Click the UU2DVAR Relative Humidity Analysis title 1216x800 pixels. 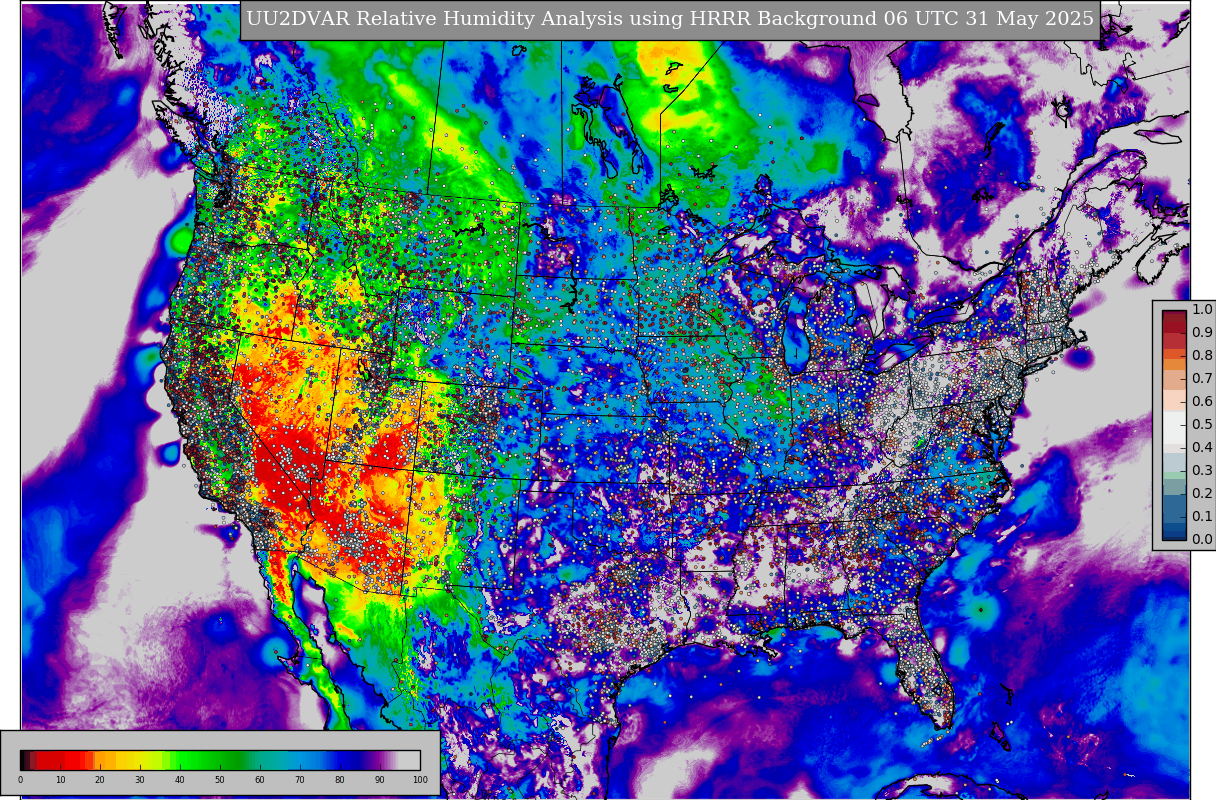tap(670, 19)
